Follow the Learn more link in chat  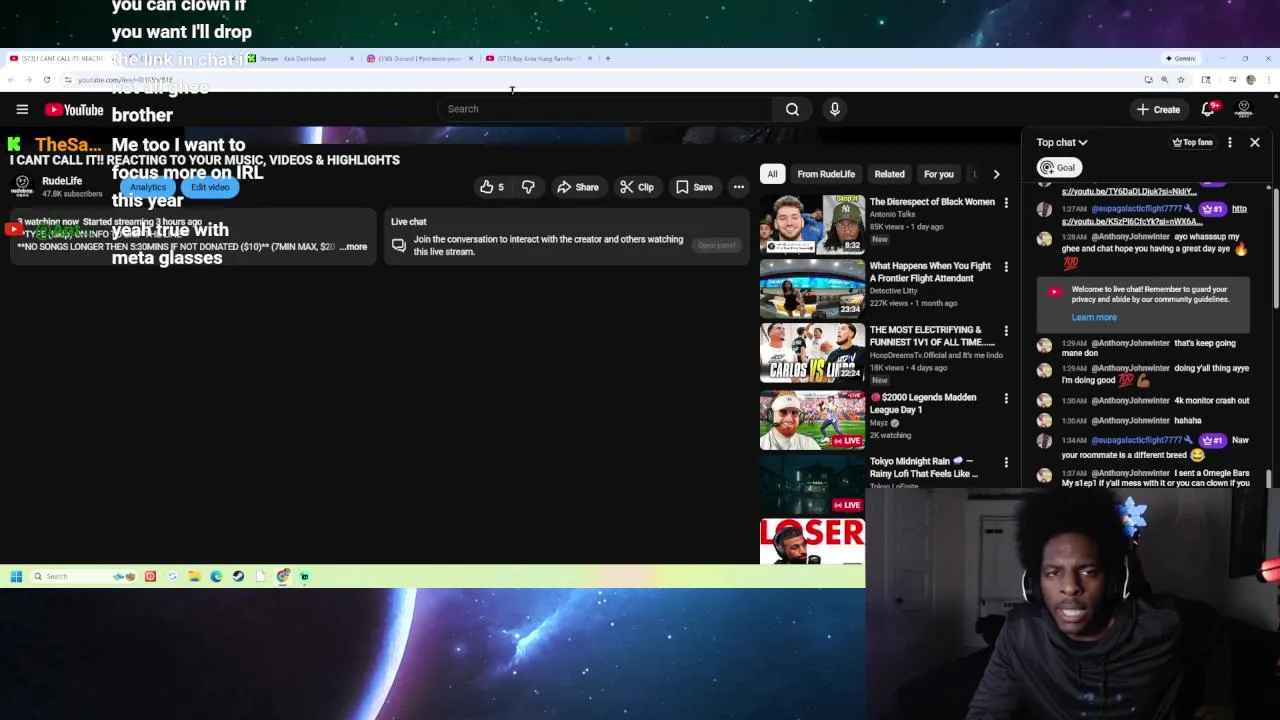tap(1094, 317)
